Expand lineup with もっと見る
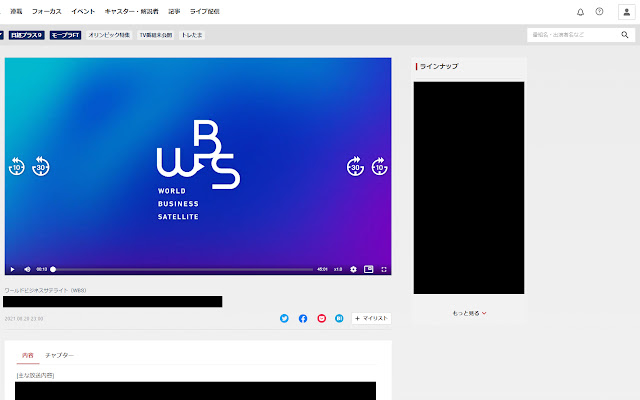 pyautogui.click(x=469, y=313)
